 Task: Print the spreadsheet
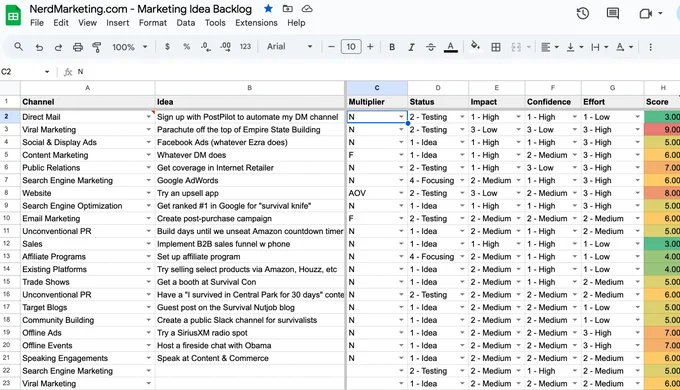point(78,47)
